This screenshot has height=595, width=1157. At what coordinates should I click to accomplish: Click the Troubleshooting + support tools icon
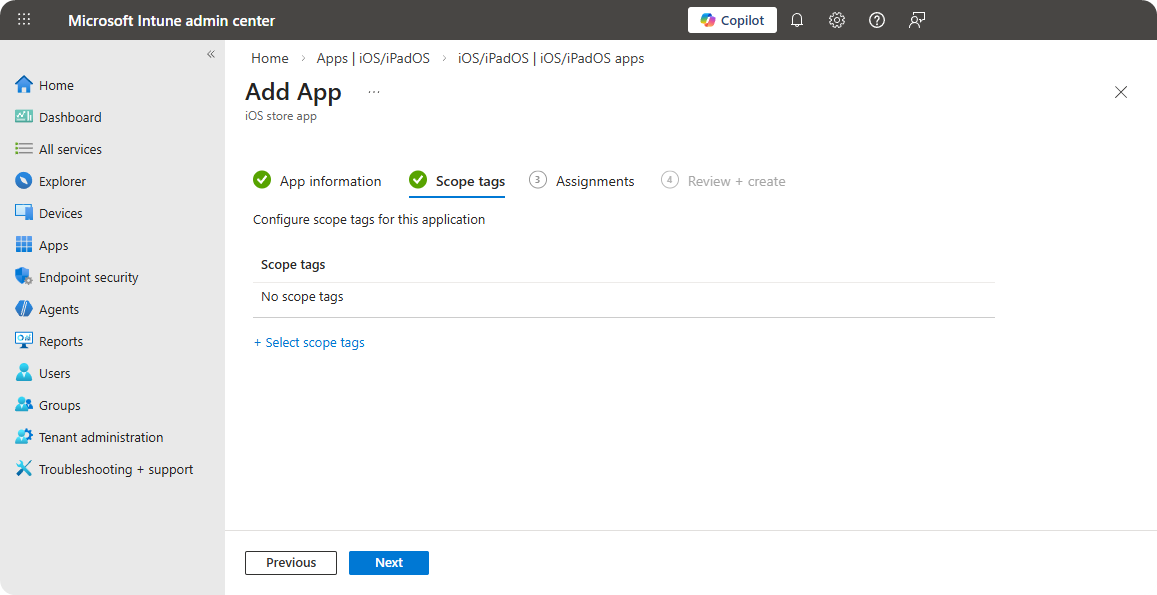tap(24, 469)
